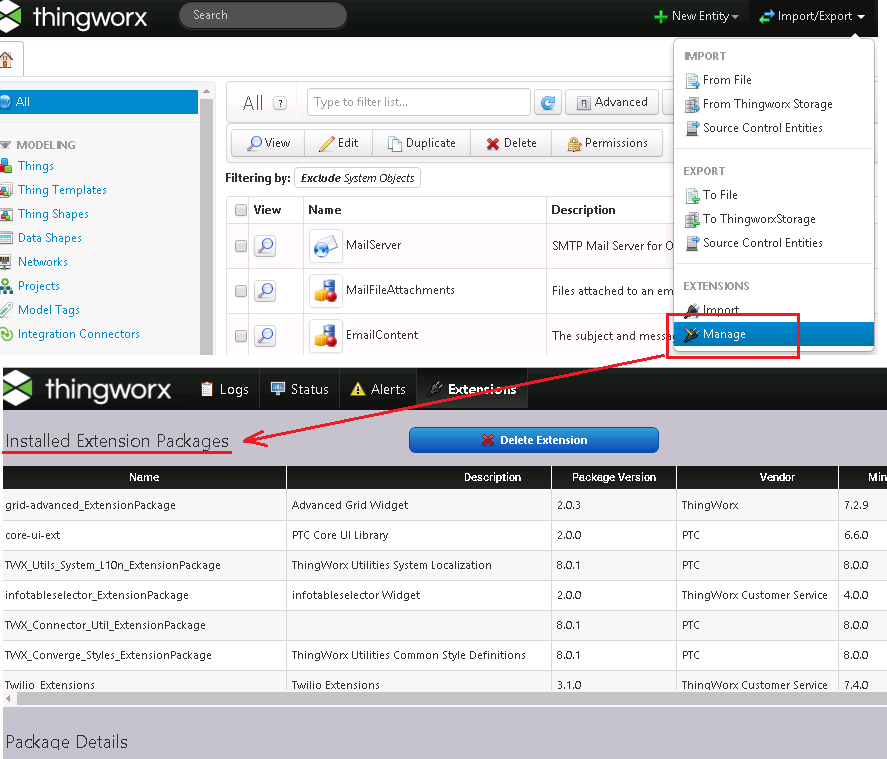This screenshot has width=887, height=759.
Task: Click the Search field in header
Action: (262, 15)
